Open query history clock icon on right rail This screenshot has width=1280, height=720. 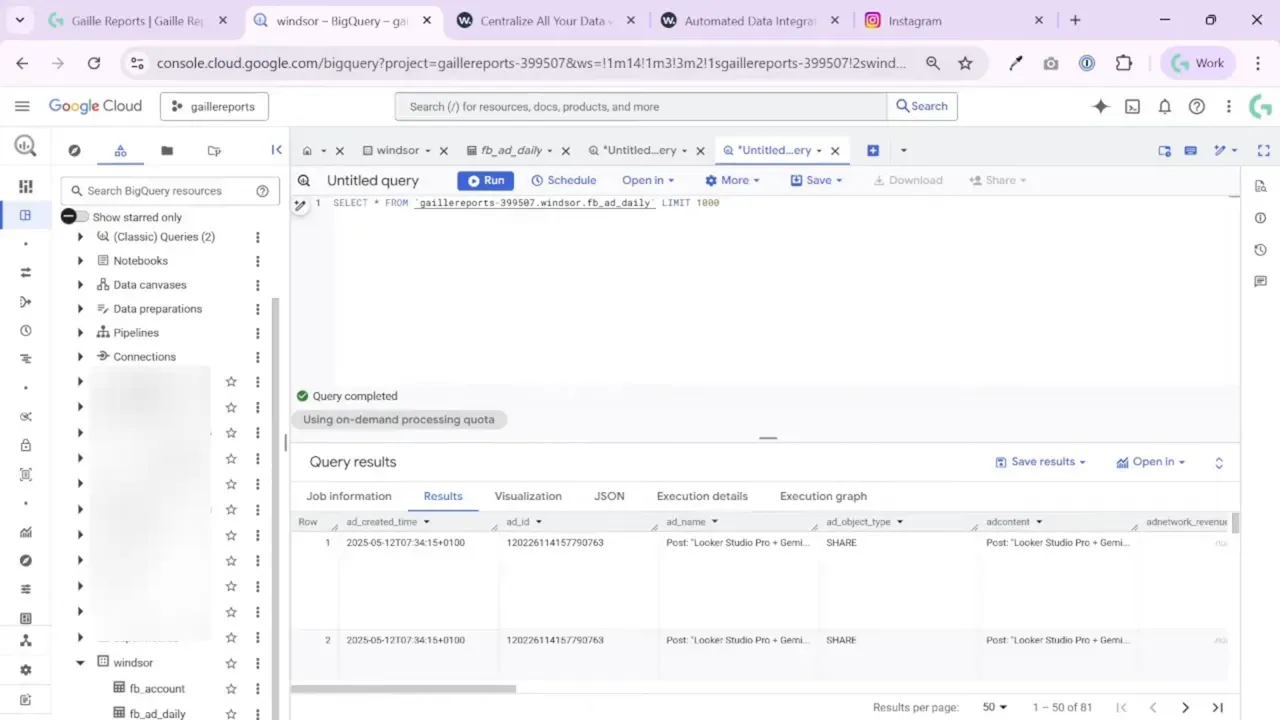coord(1260,250)
